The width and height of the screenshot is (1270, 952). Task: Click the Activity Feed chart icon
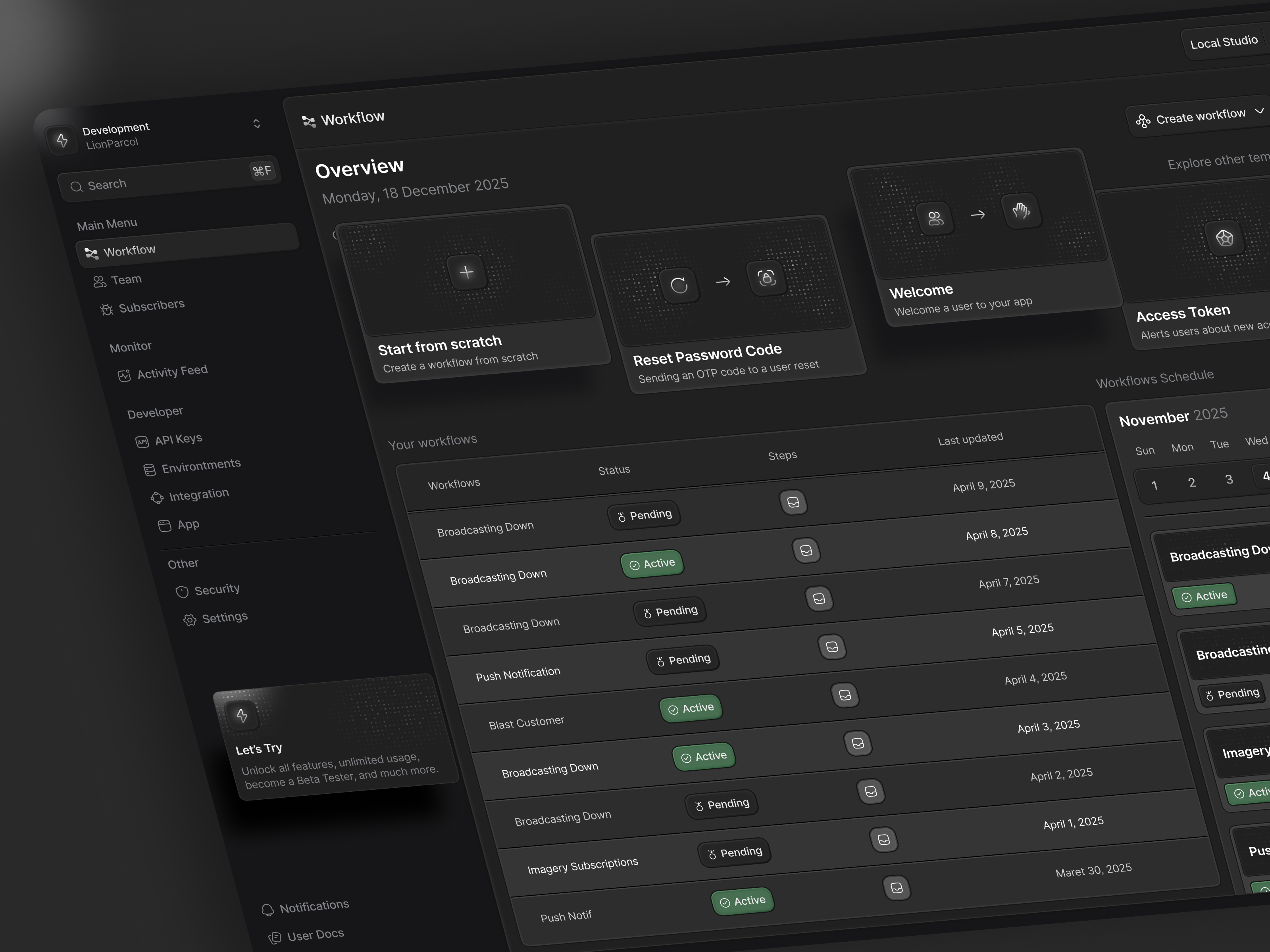tap(124, 376)
